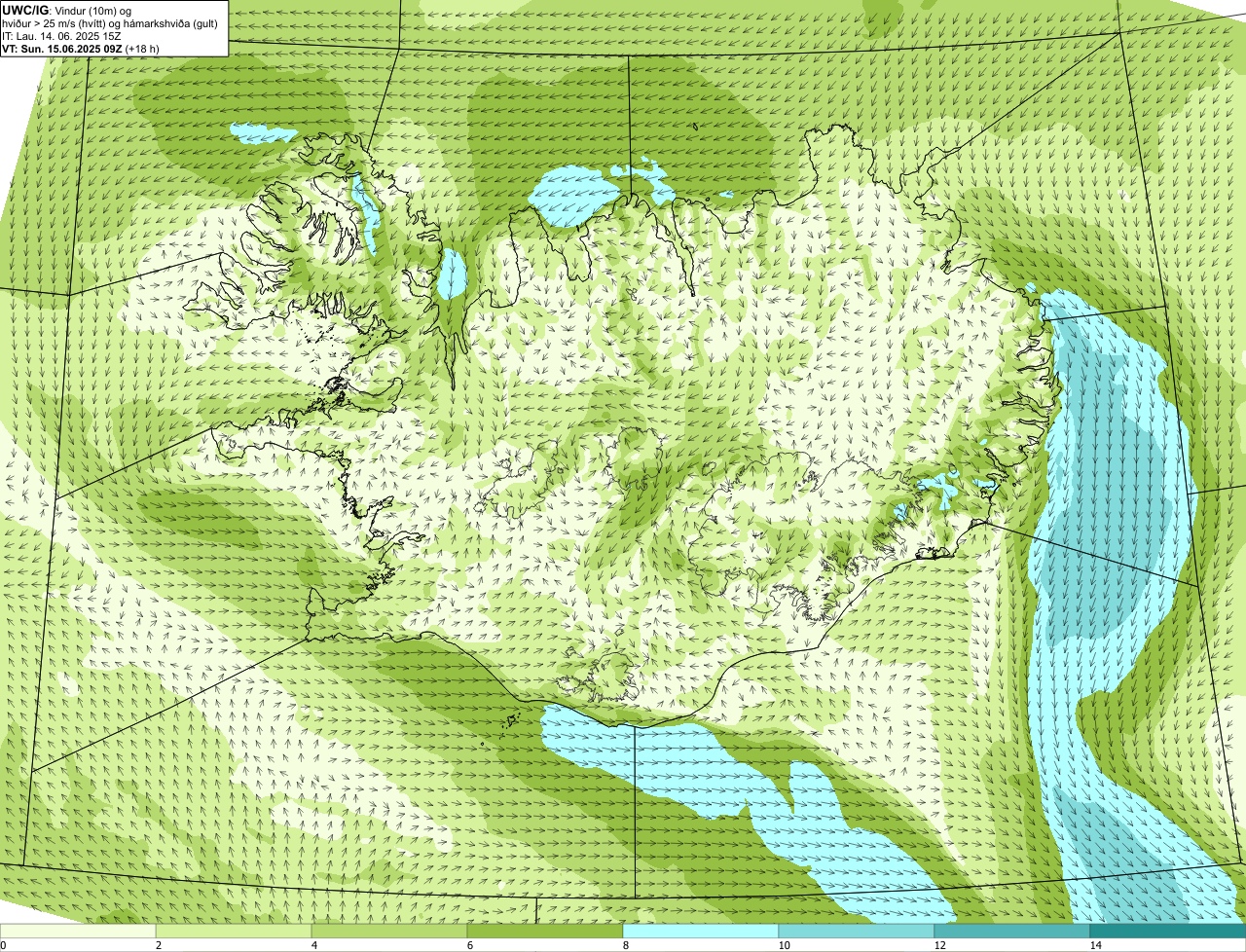Click the "0" label on the wind scale
1246x952 pixels.
pos(3,945)
